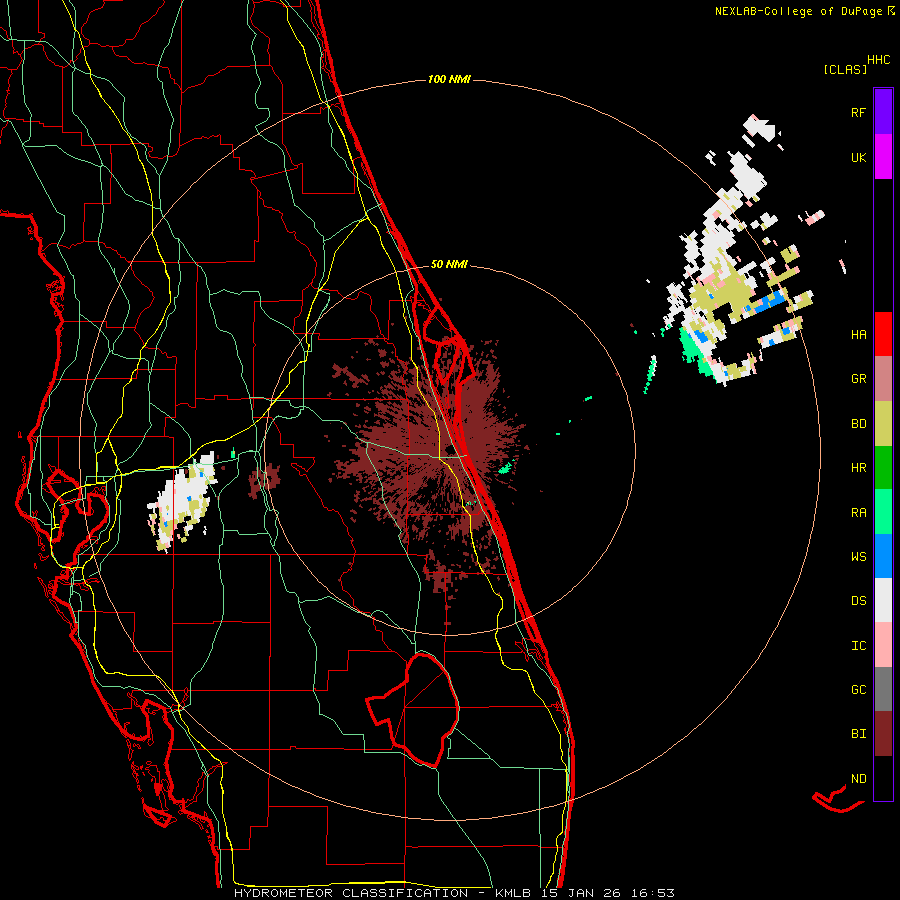Click the [CLAS] units label
This screenshot has width=900, height=900.
[845, 69]
